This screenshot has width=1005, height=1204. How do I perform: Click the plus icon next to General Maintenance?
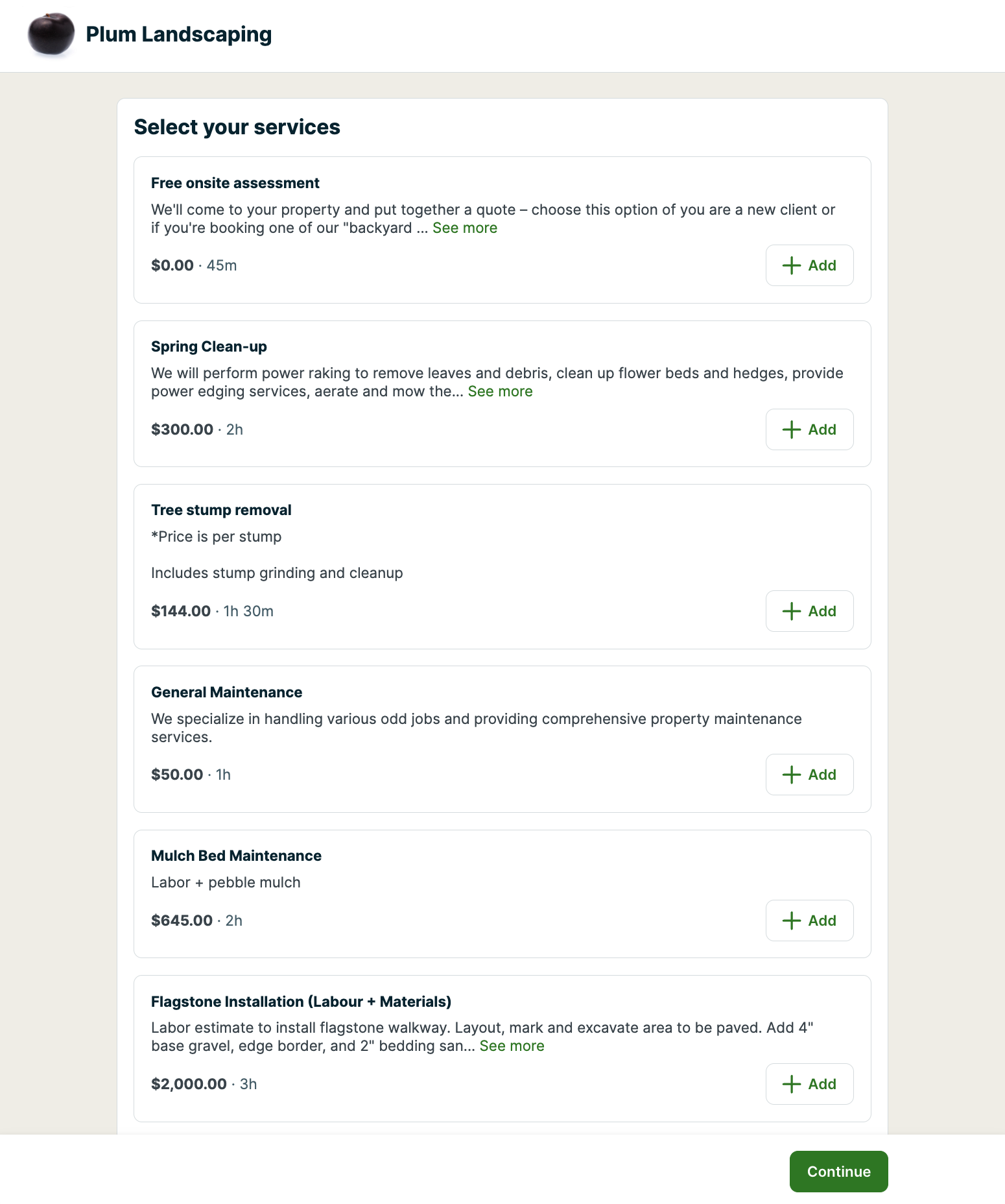pyautogui.click(x=792, y=774)
